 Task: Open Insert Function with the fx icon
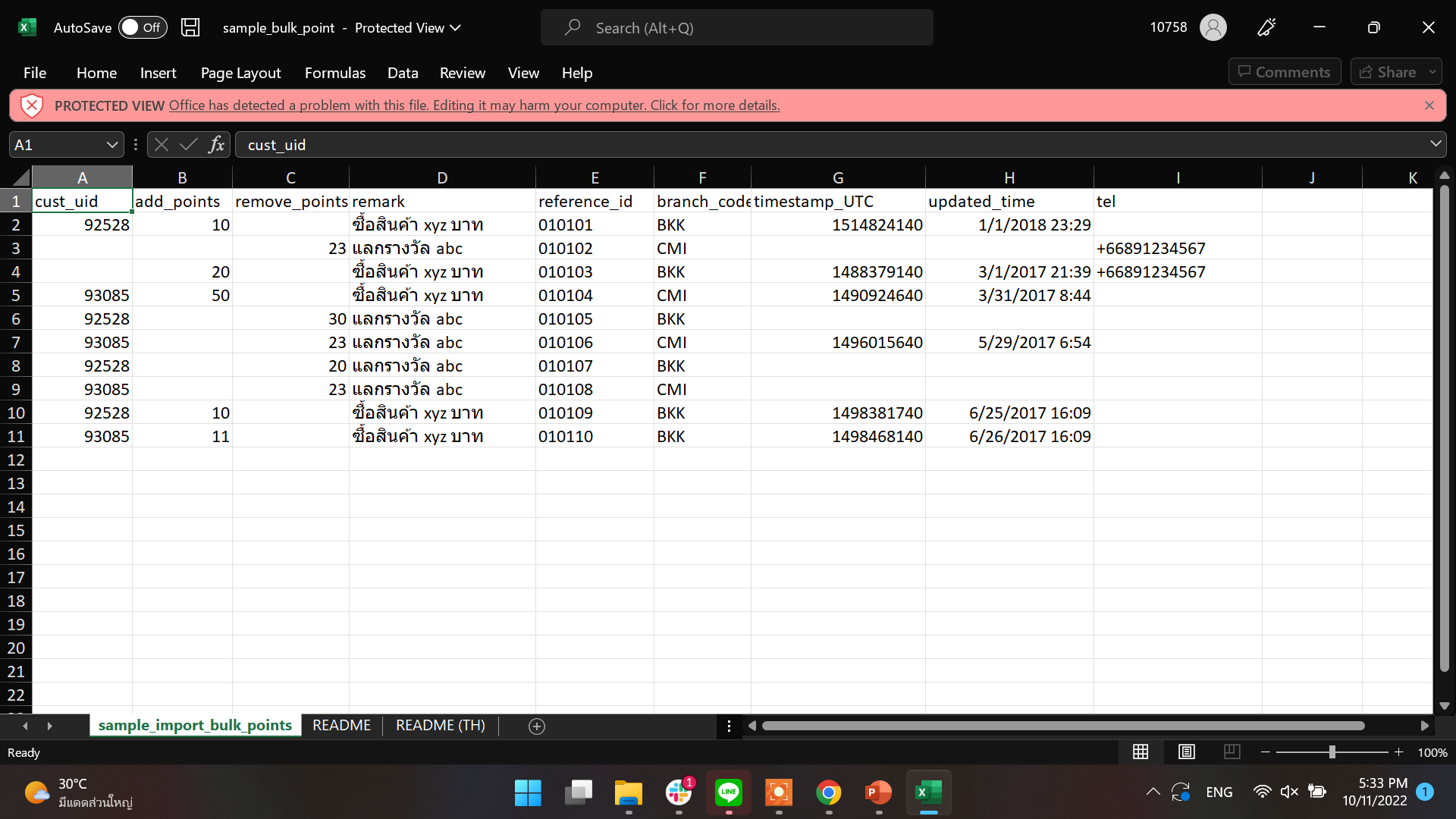216,144
